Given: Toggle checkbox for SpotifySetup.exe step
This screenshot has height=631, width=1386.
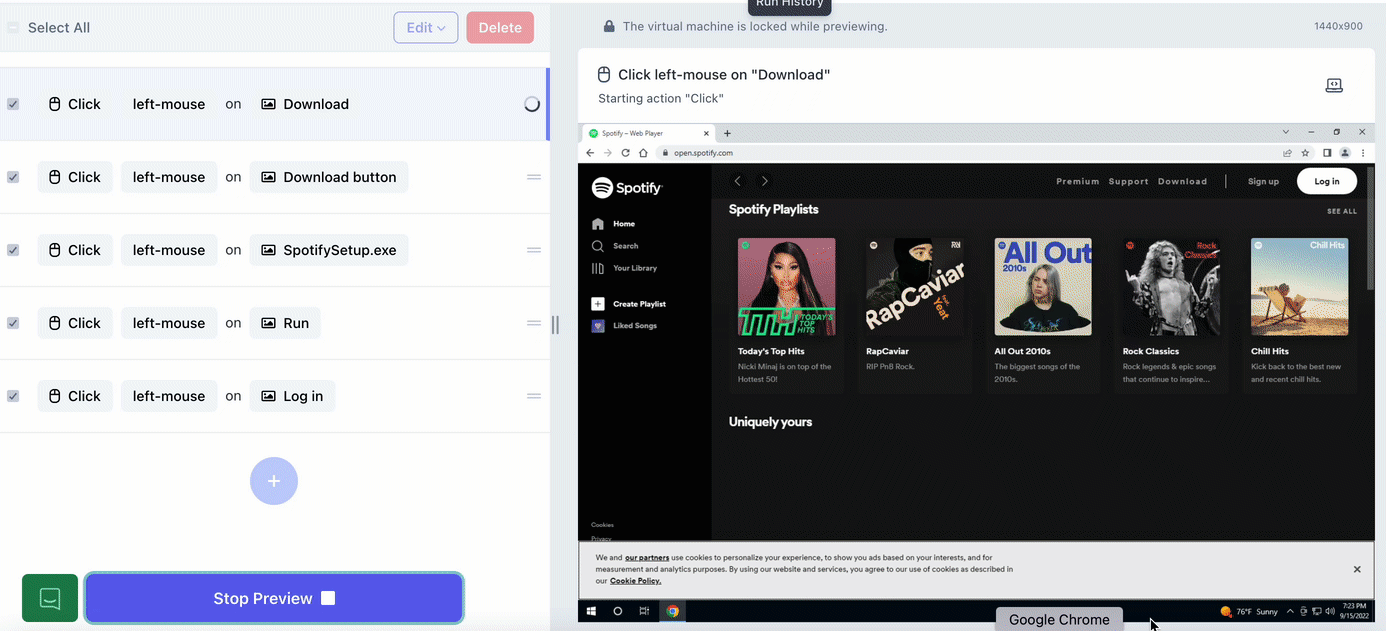Looking at the screenshot, I should [13, 250].
